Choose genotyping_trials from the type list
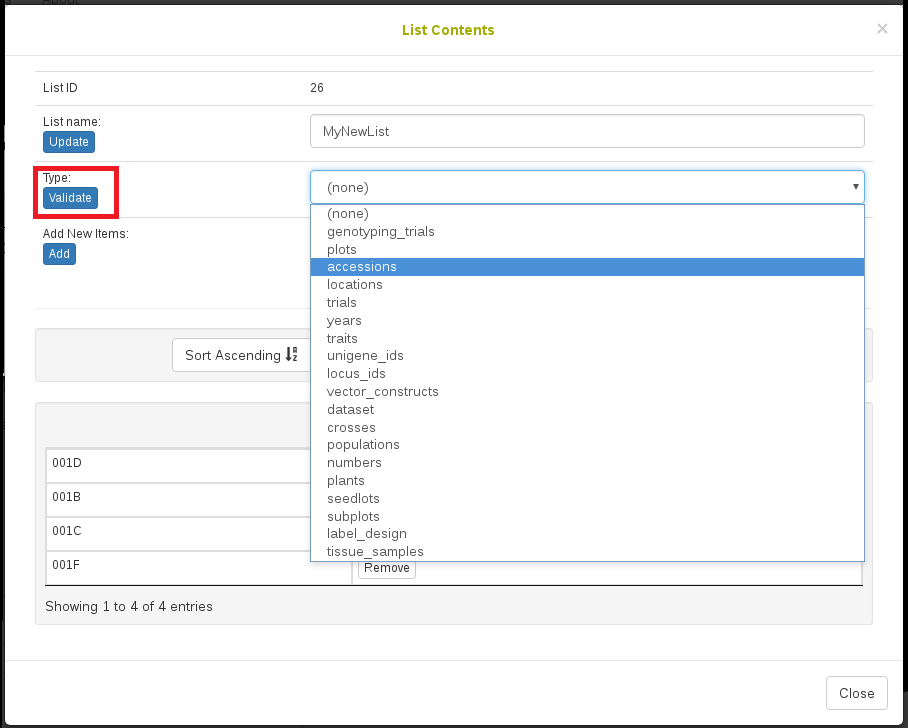 click(587, 232)
